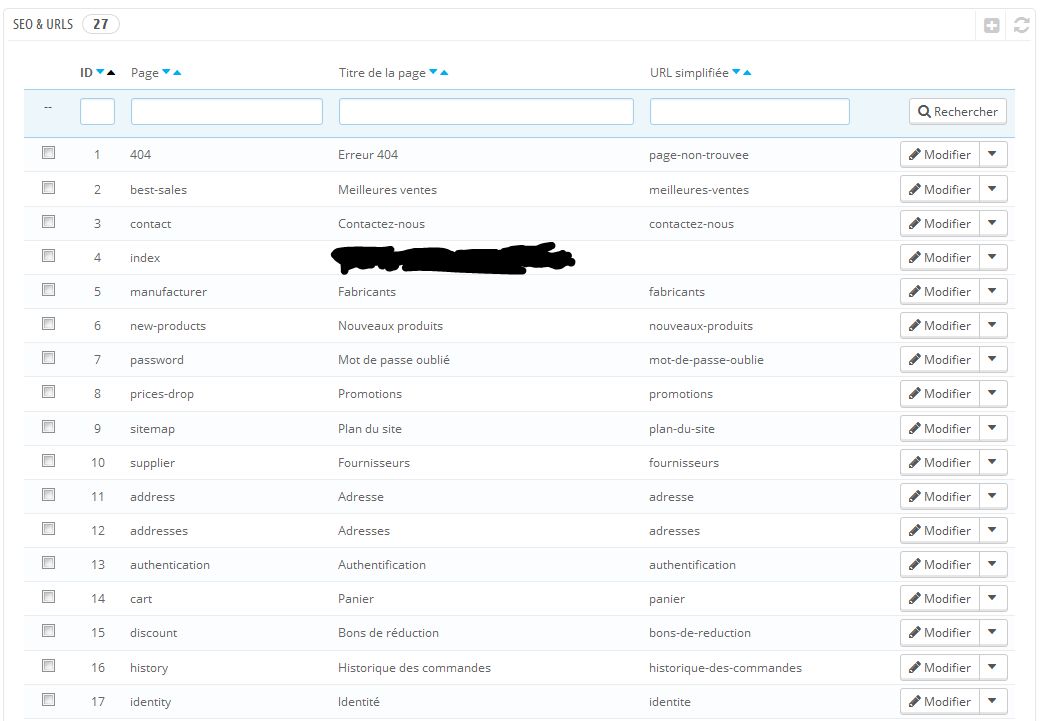Focus the ID filter field
1046x721 pixels.
(97, 111)
